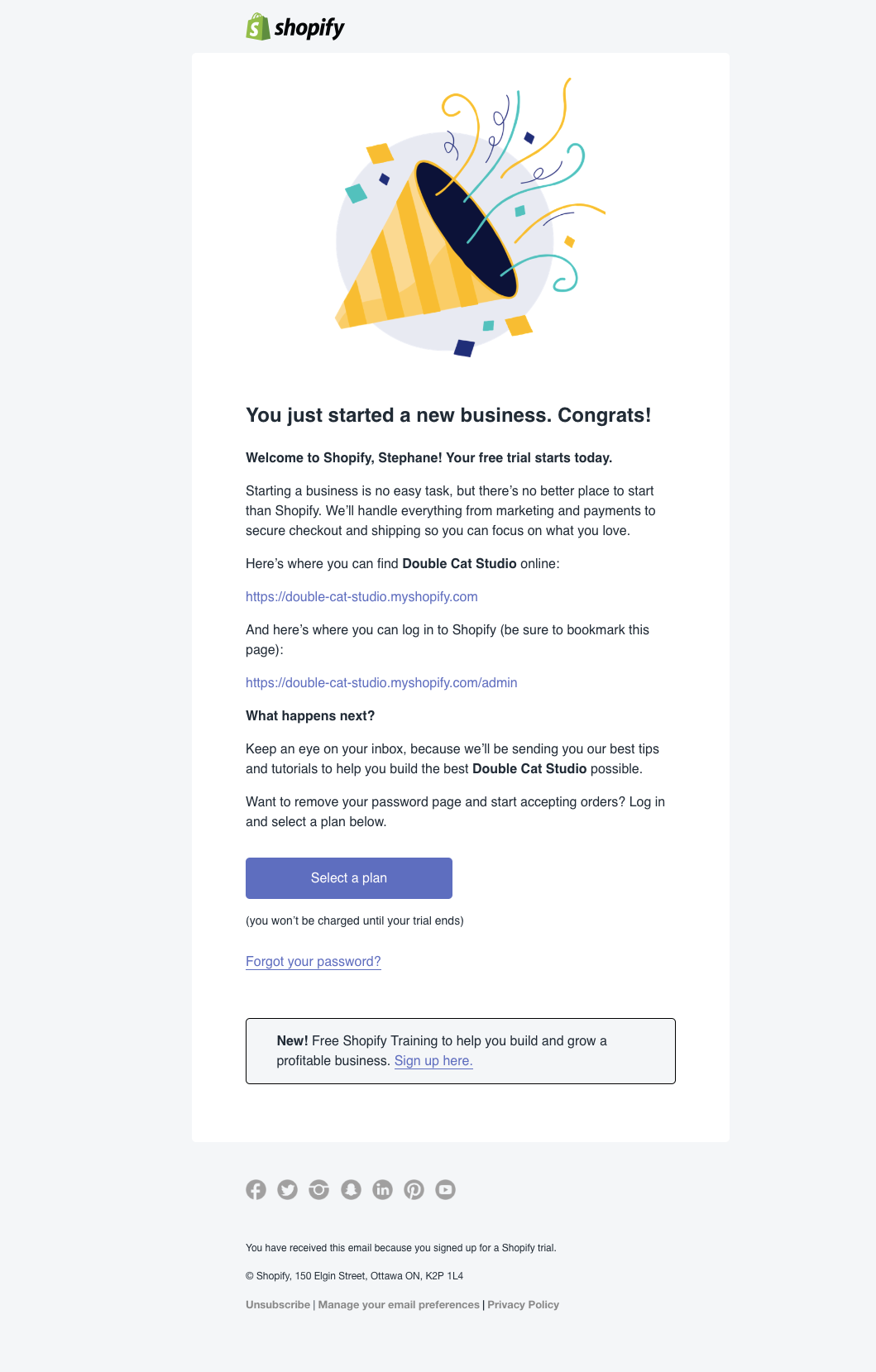The image size is (876, 1372).
Task: Follow the Sign up here training link
Action: pos(433,1061)
